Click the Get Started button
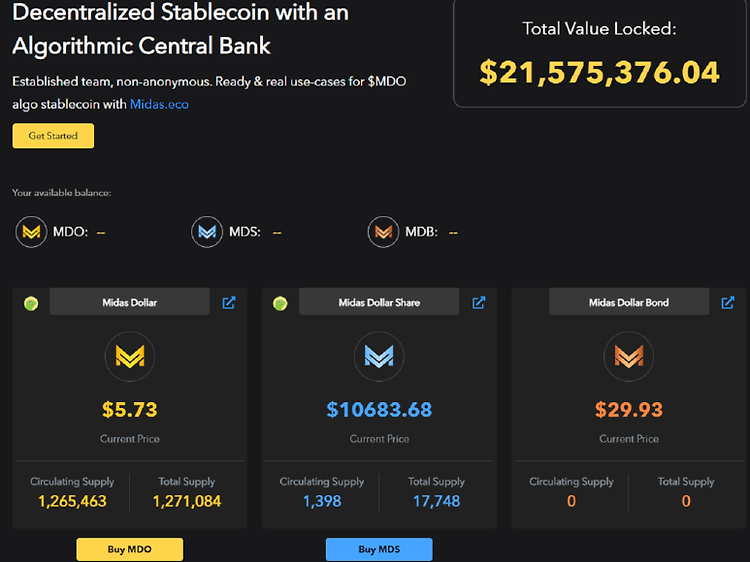Screen dimensions: 750x562 point(53,136)
